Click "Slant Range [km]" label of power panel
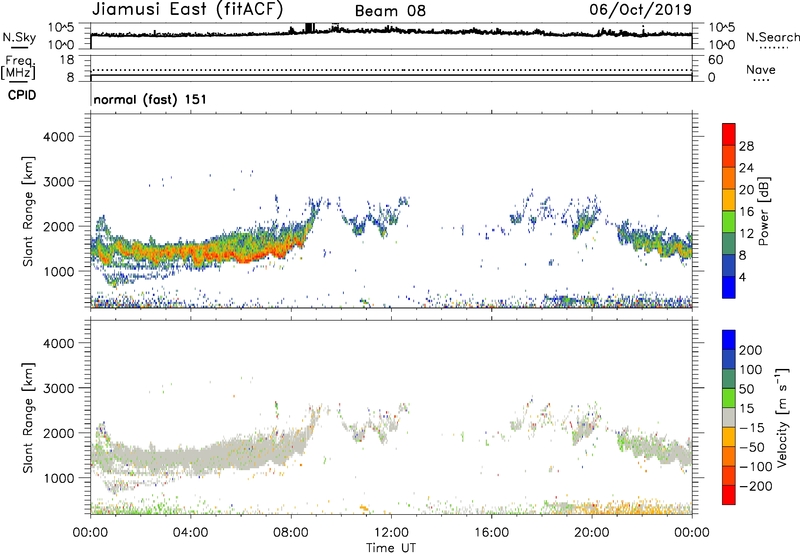Viewport: 800px width, 554px height. coord(28,211)
